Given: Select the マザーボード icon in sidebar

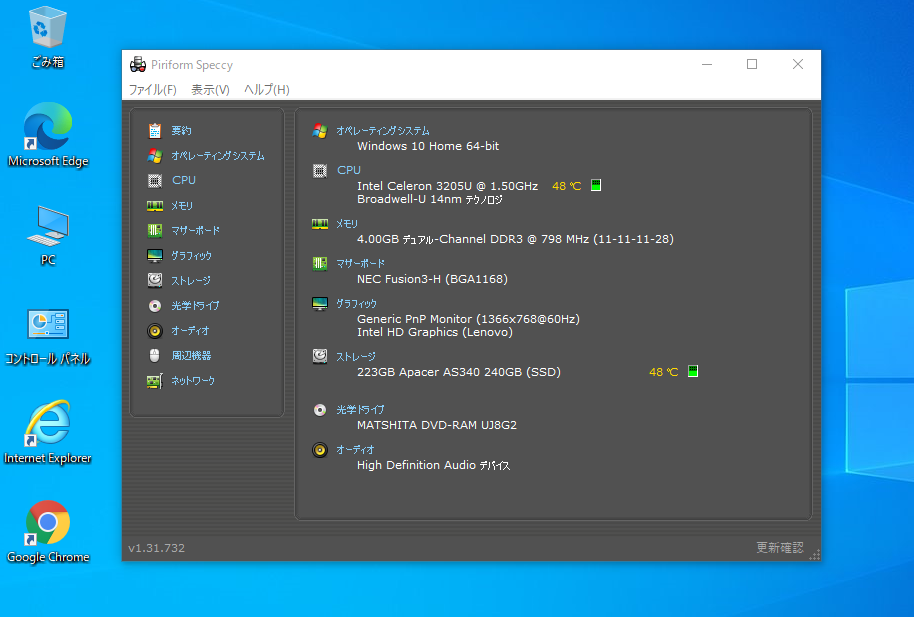Looking at the screenshot, I should pos(154,230).
